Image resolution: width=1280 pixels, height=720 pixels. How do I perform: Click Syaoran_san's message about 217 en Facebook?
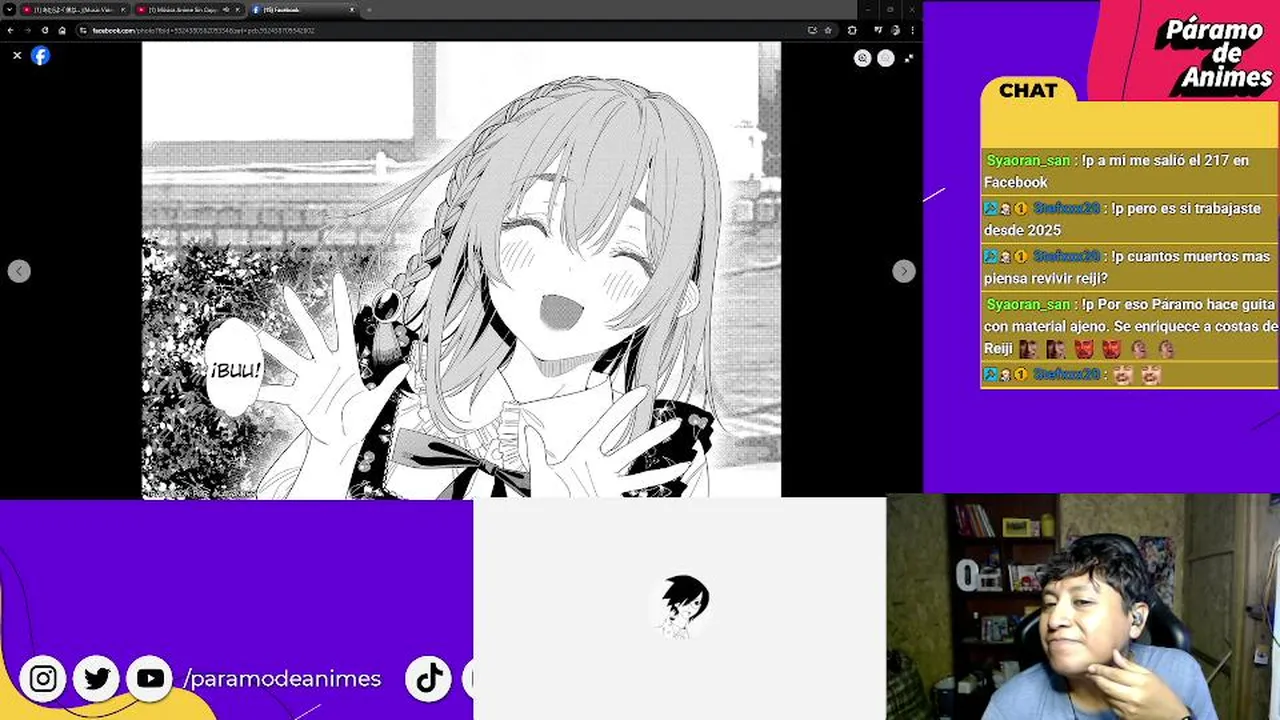(x=1129, y=171)
